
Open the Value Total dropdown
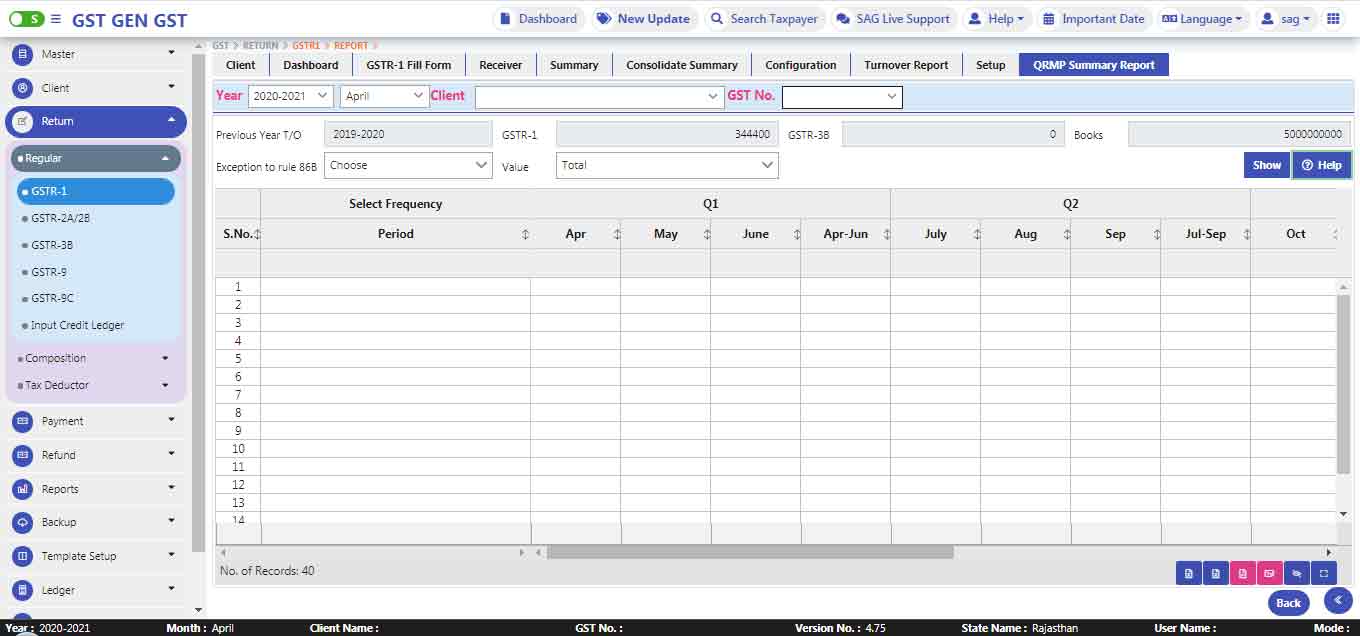click(667, 165)
